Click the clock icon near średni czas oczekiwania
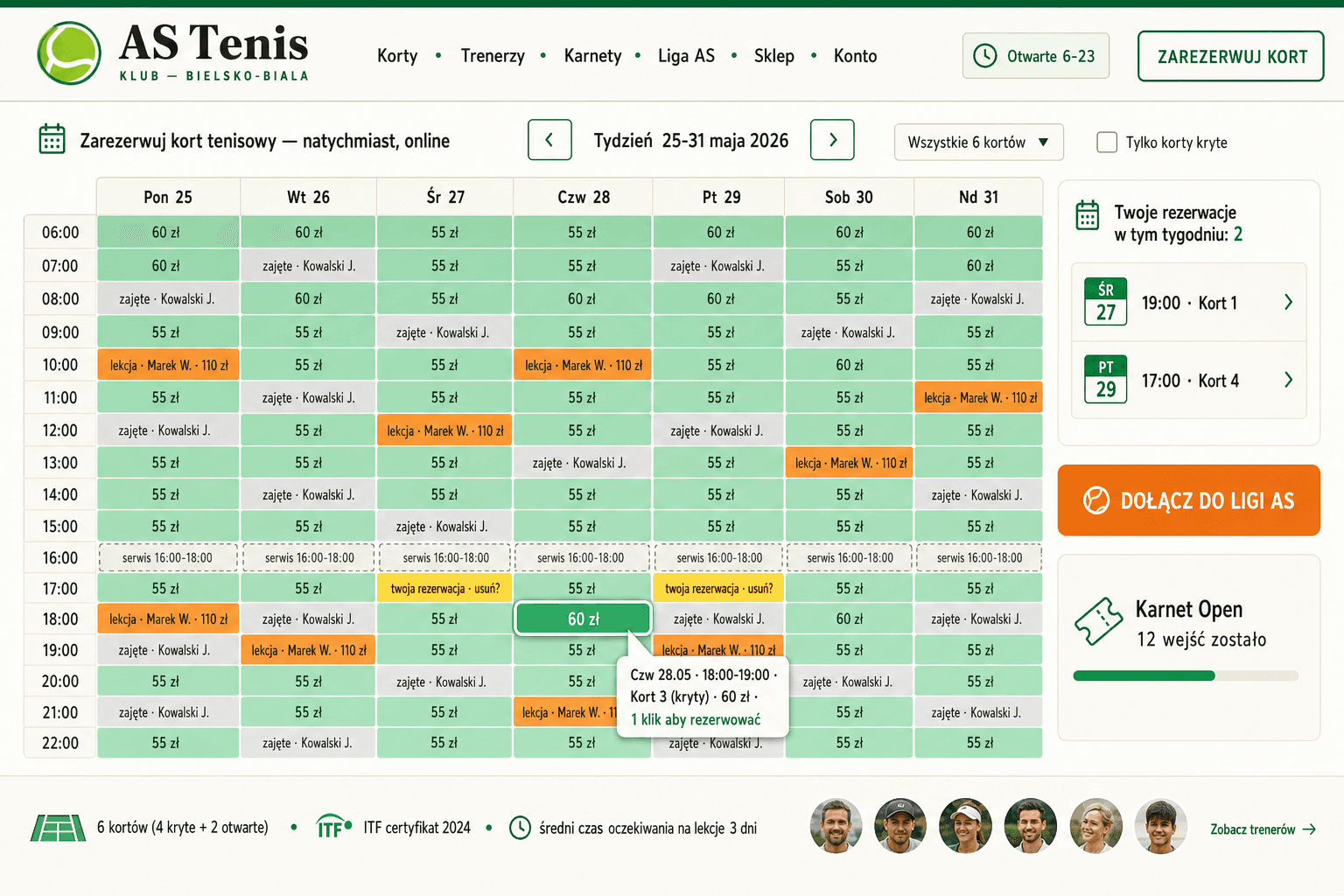 [520, 827]
